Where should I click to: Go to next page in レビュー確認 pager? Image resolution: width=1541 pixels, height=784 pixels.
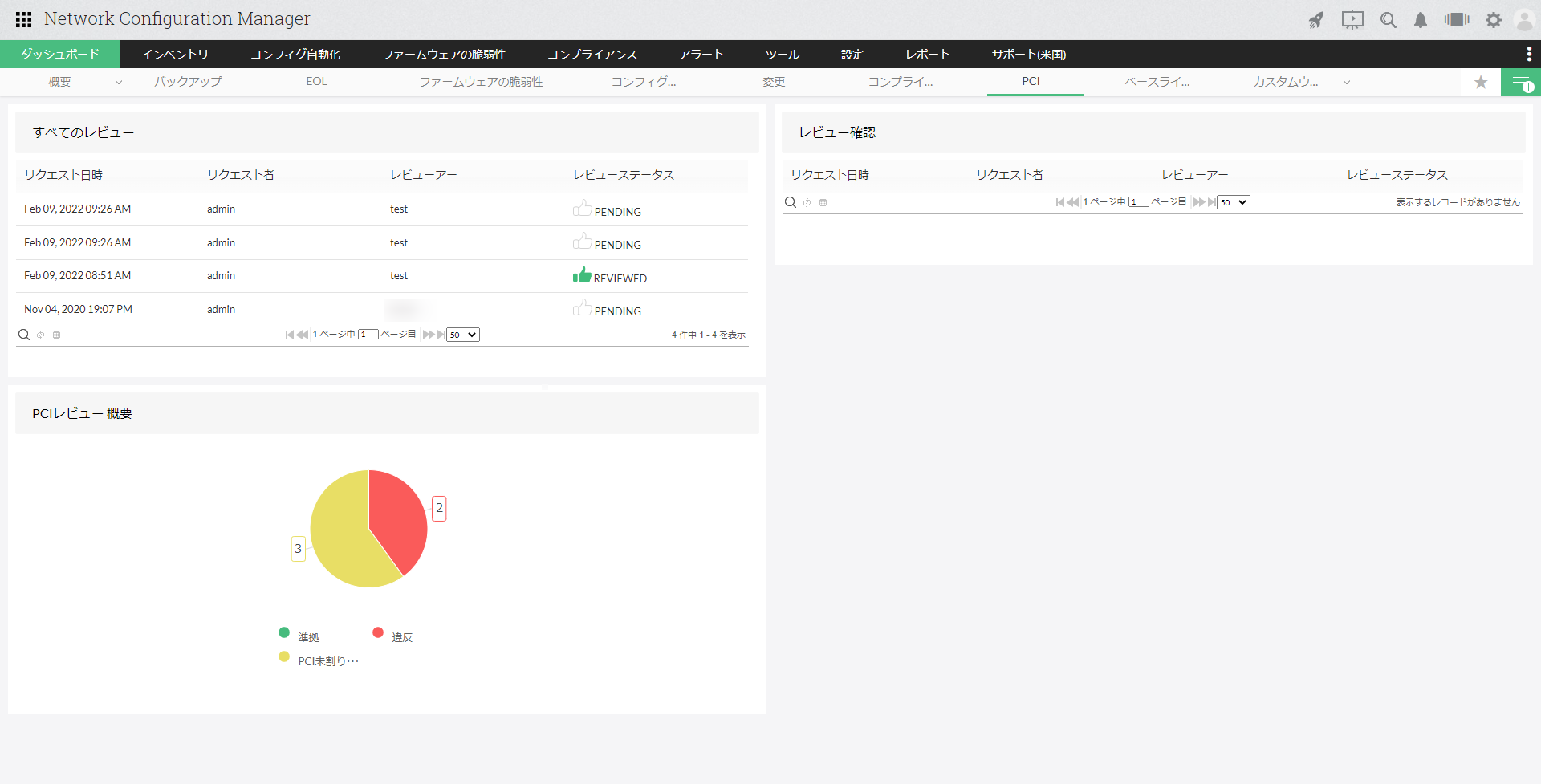(x=1198, y=202)
